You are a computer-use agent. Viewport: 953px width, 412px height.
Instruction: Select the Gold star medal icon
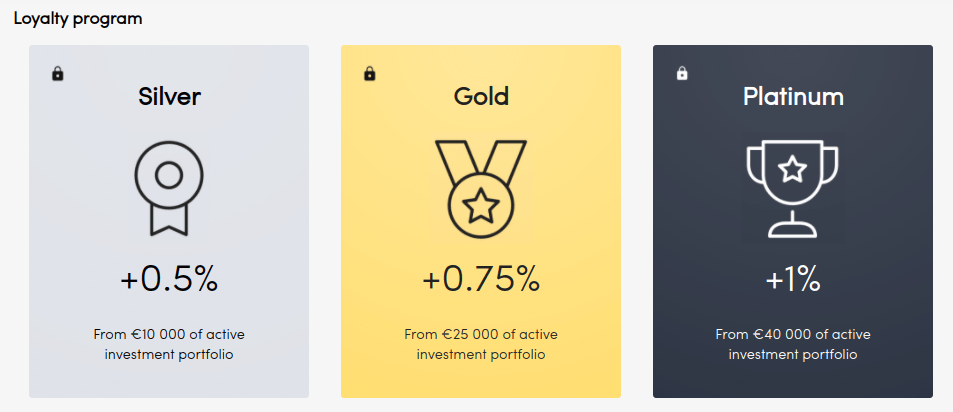pos(481,188)
